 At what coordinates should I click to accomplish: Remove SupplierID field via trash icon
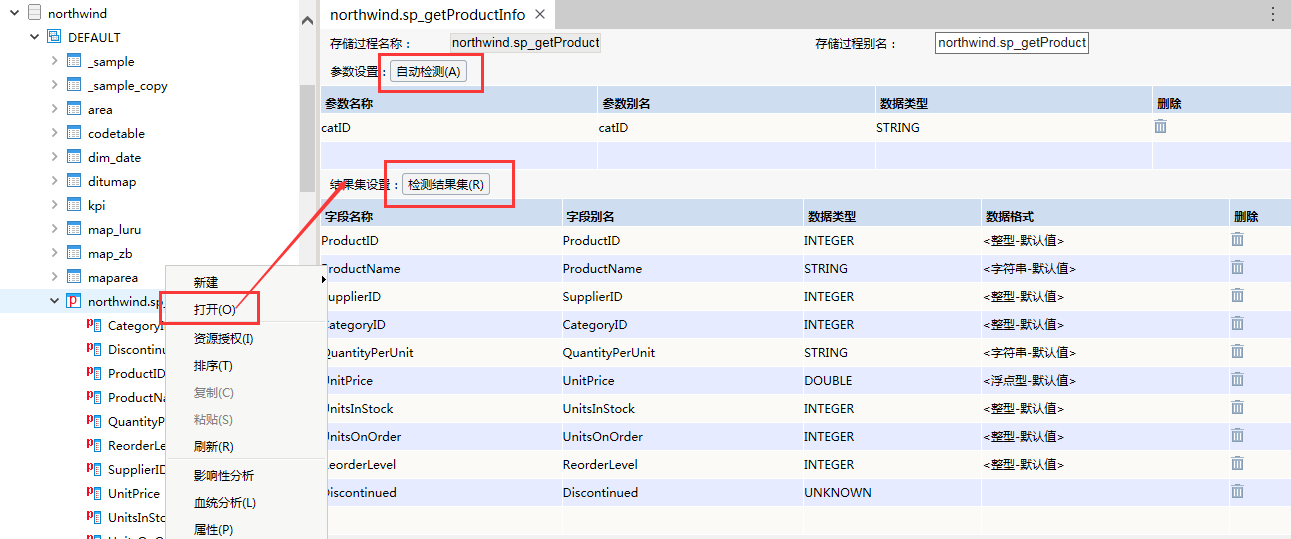[1237, 296]
